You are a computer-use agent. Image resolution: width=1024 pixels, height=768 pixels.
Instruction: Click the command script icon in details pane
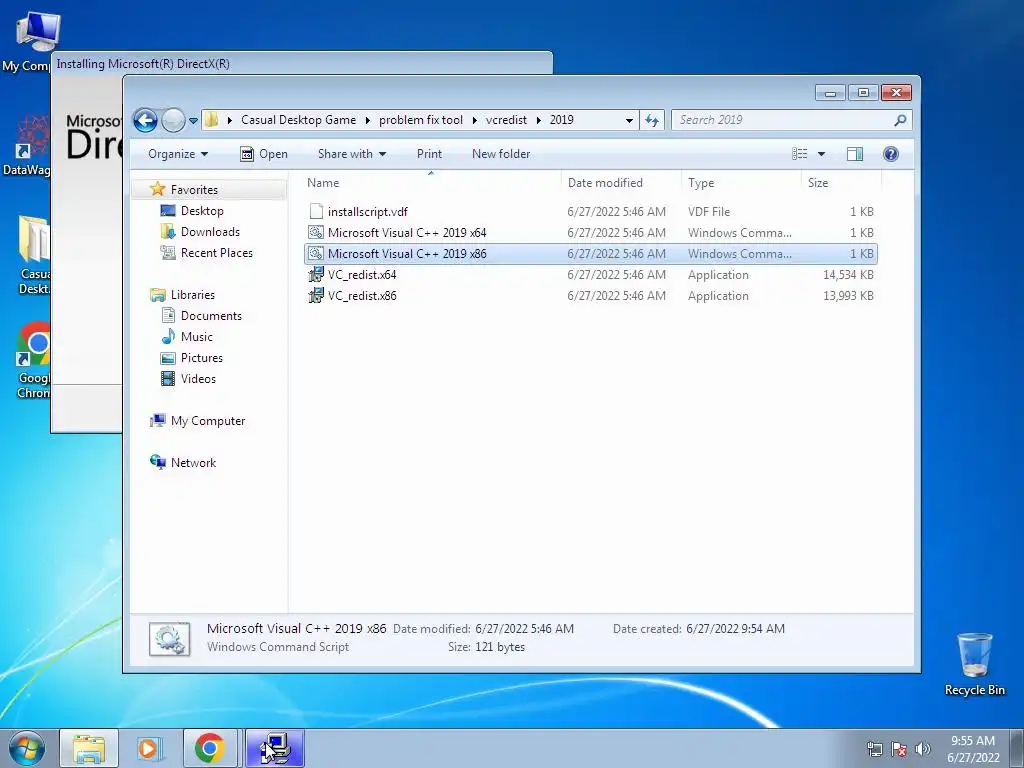click(x=170, y=639)
